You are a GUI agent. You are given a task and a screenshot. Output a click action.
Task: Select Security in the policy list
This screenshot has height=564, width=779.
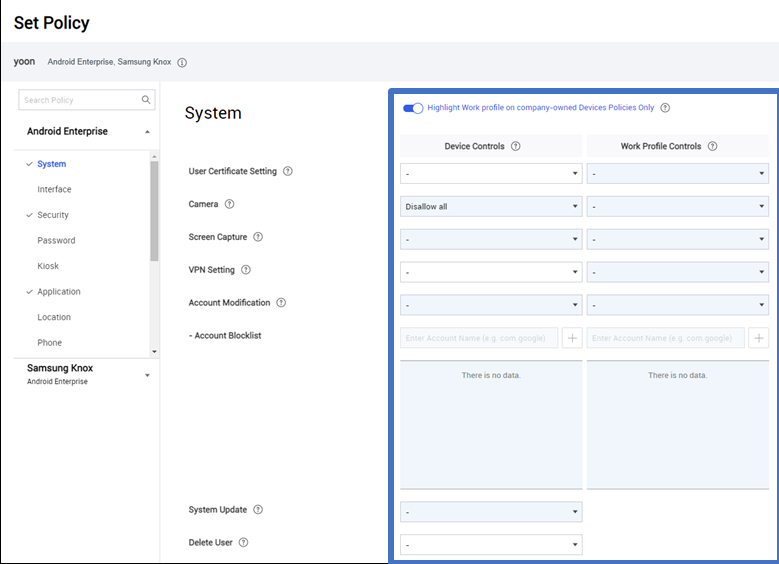tap(53, 215)
